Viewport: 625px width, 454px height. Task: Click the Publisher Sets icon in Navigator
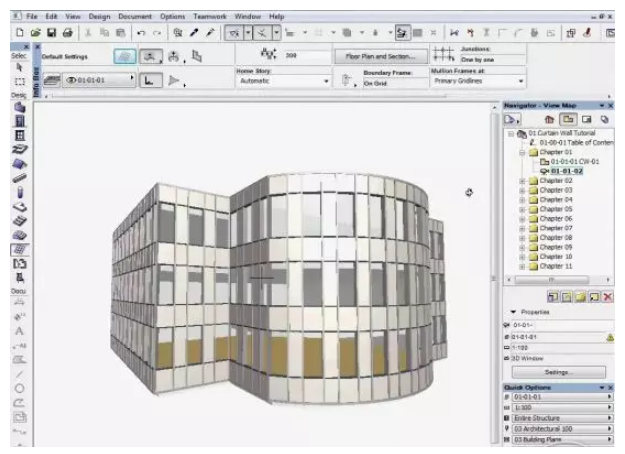pyautogui.click(x=605, y=119)
